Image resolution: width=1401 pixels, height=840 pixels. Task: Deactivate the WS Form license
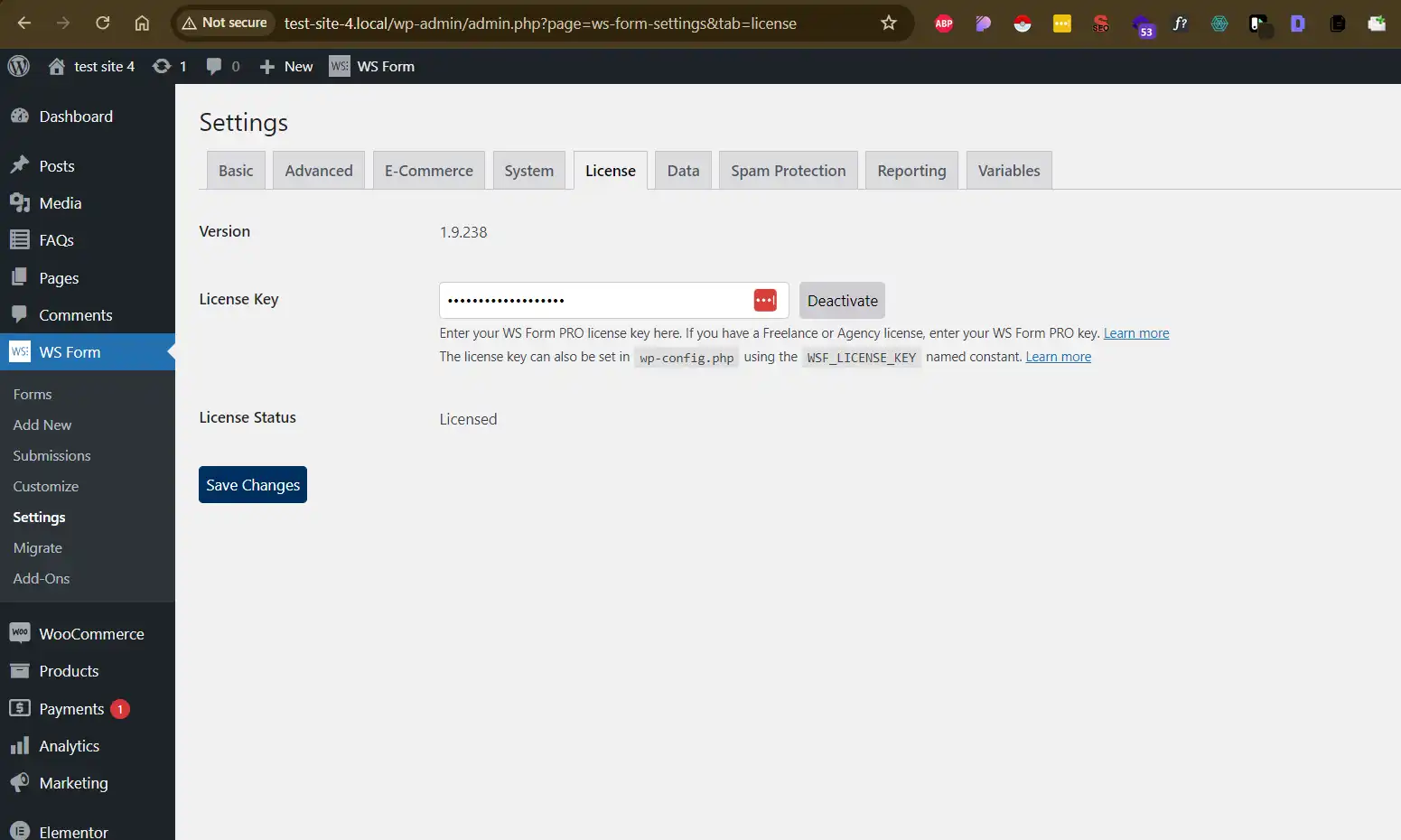click(x=842, y=300)
